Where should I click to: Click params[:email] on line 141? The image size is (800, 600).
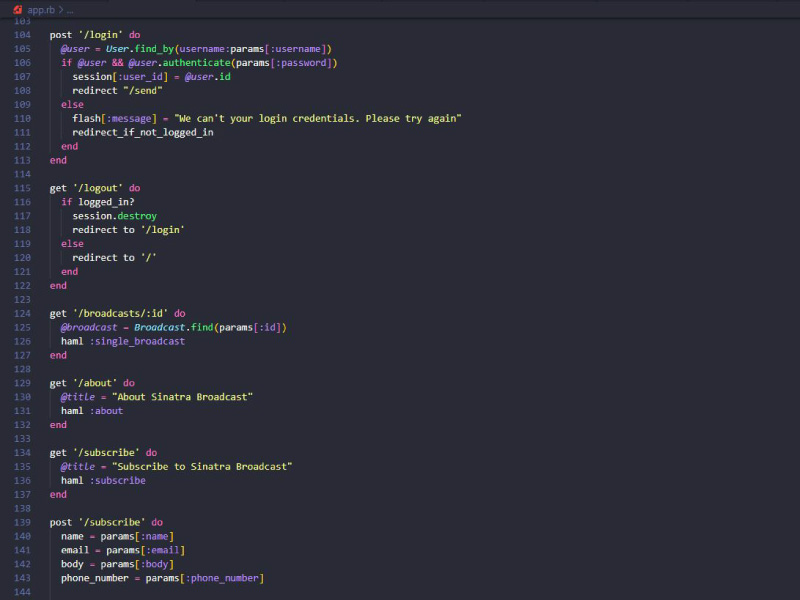145,550
